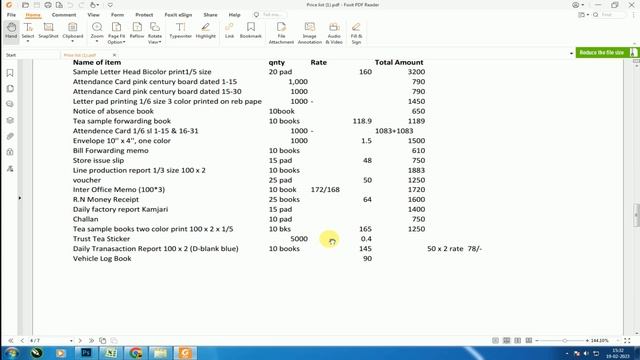Image resolution: width=640 pixels, height=360 pixels.
Task: Open the Security side panel
Action: pyautogui.click(x=10, y=152)
